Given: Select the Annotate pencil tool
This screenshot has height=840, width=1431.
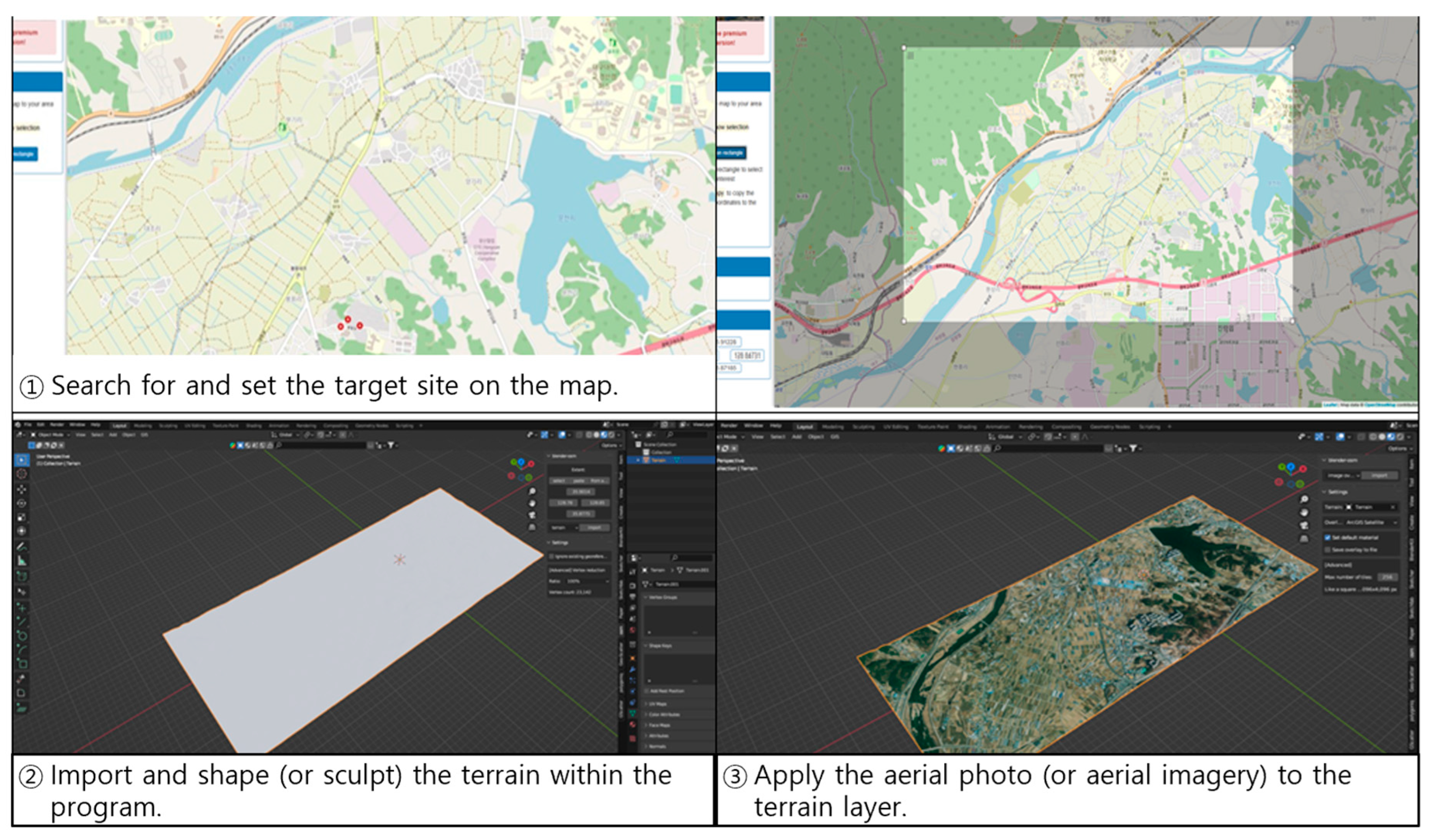Looking at the screenshot, I should click(22, 546).
